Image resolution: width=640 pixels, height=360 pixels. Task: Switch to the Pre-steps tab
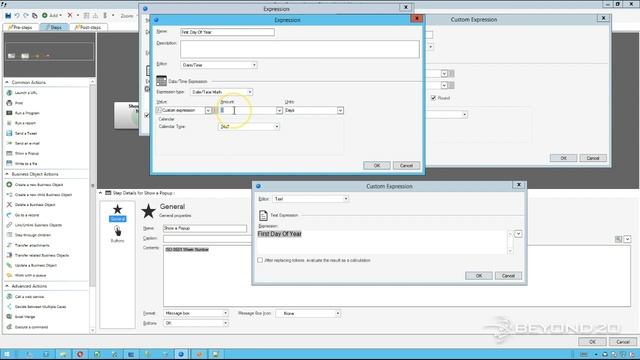[20, 27]
